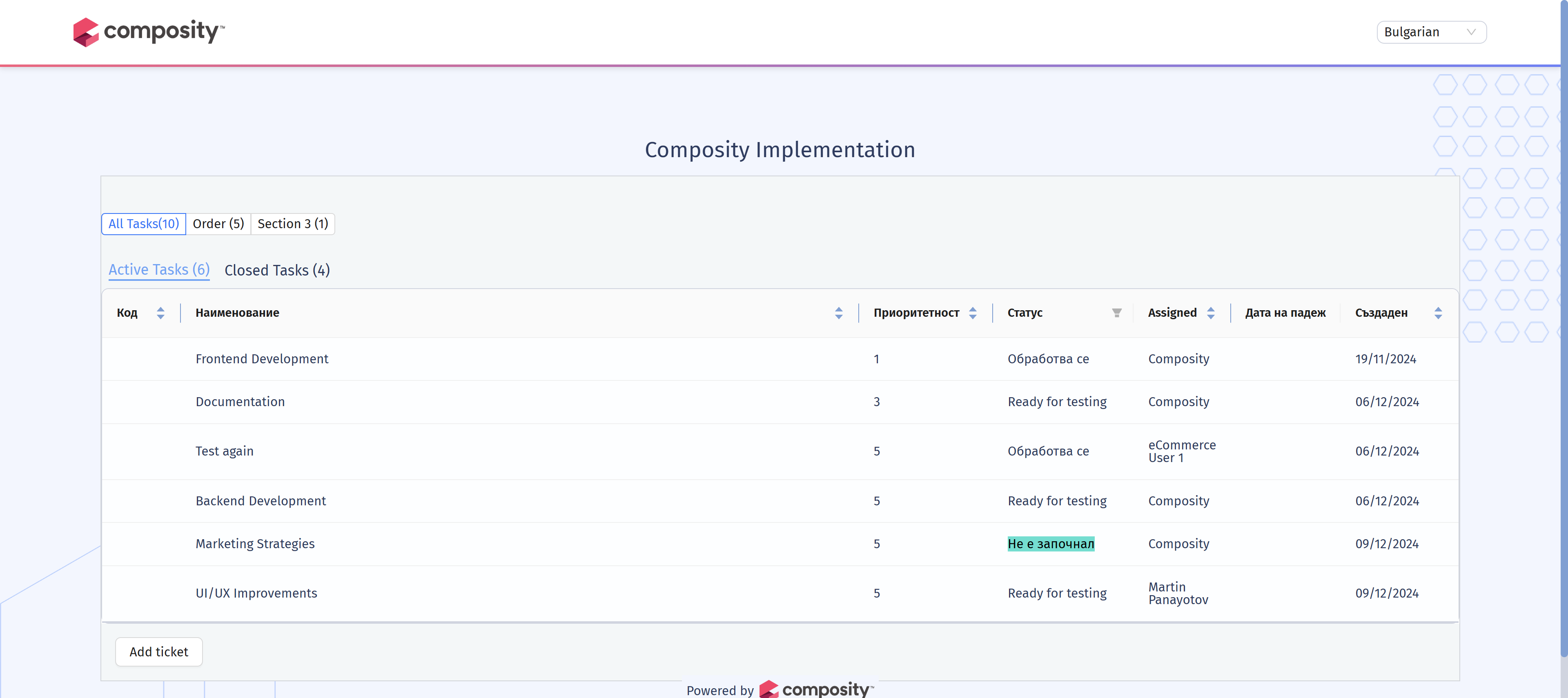Screen dimensions: 1568x698
Task: Select the Order (5) tab
Action: [218, 224]
